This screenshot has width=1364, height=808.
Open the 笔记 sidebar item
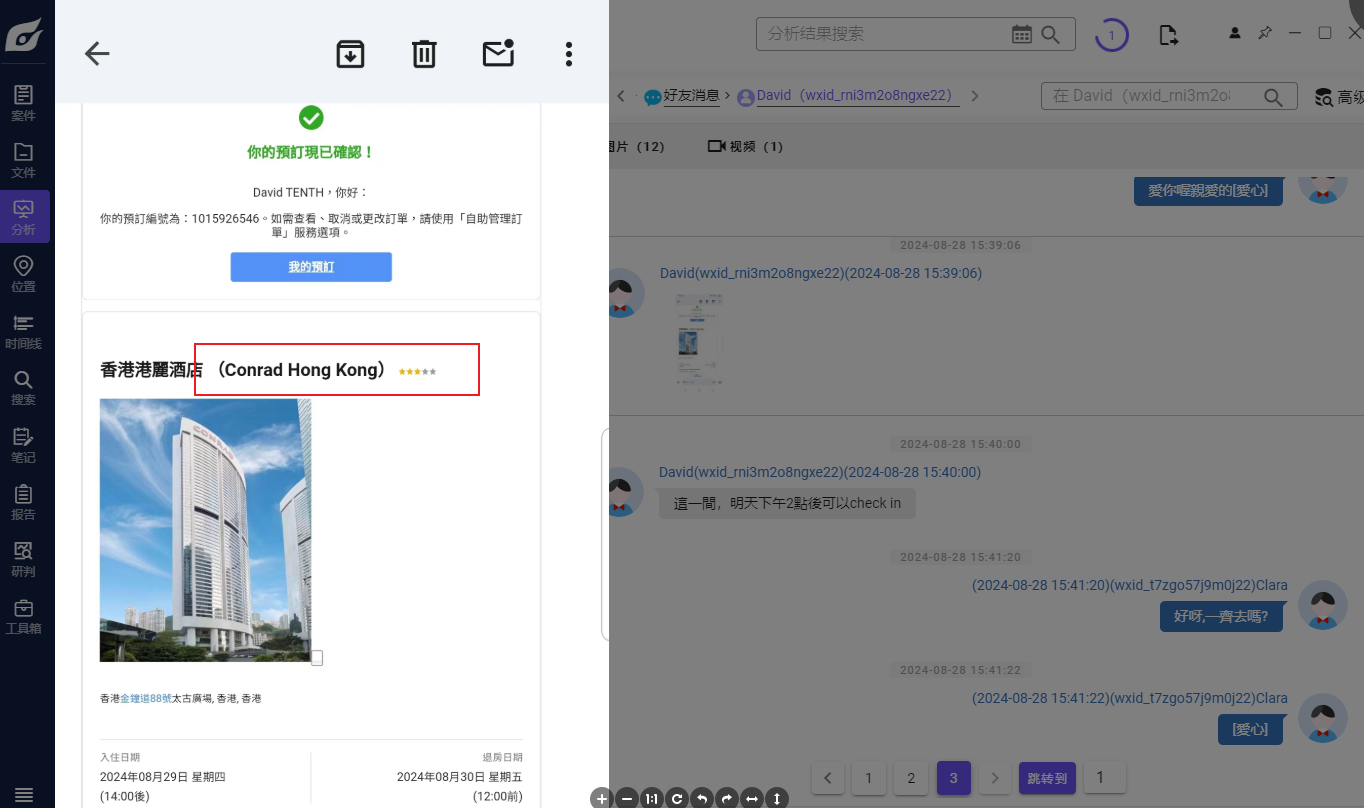click(23, 445)
